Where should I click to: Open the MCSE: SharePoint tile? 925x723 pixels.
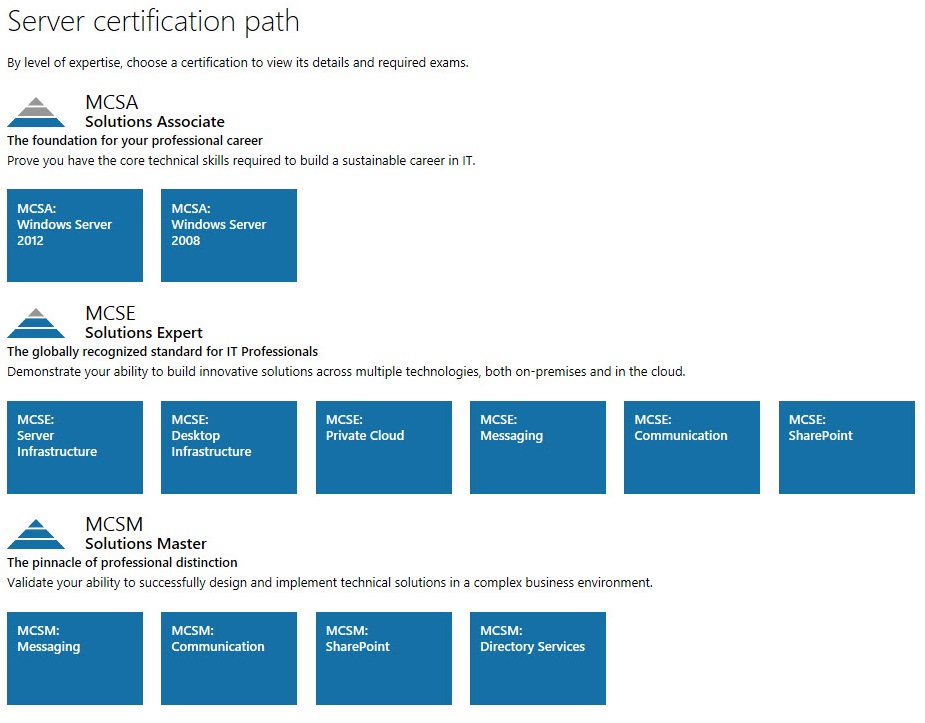[847, 447]
